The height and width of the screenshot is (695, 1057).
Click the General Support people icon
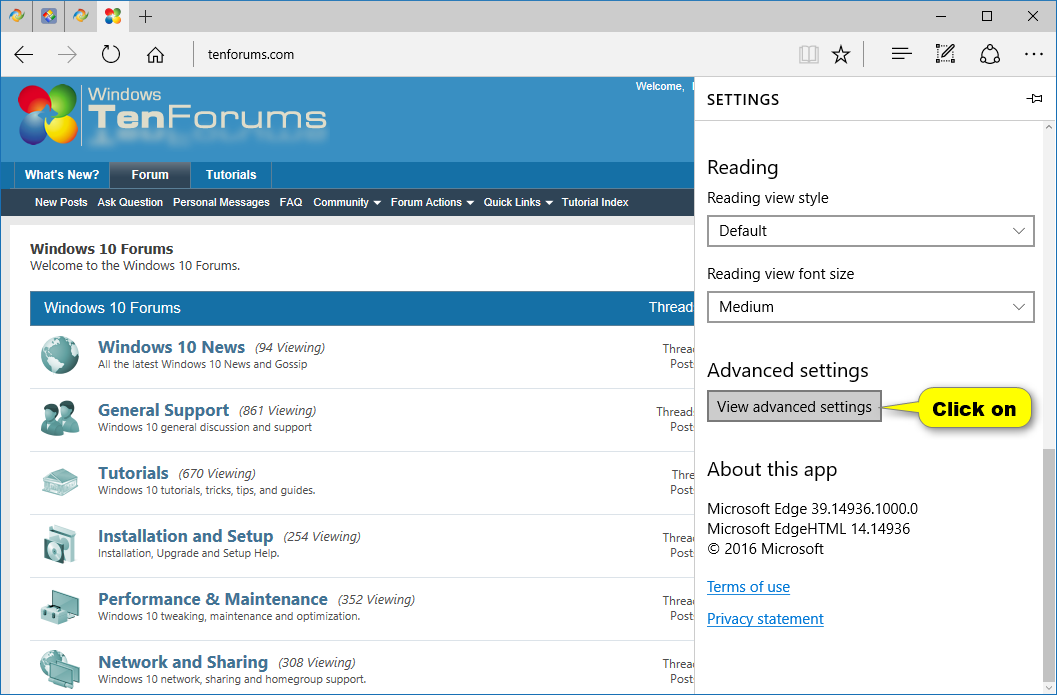click(x=59, y=418)
